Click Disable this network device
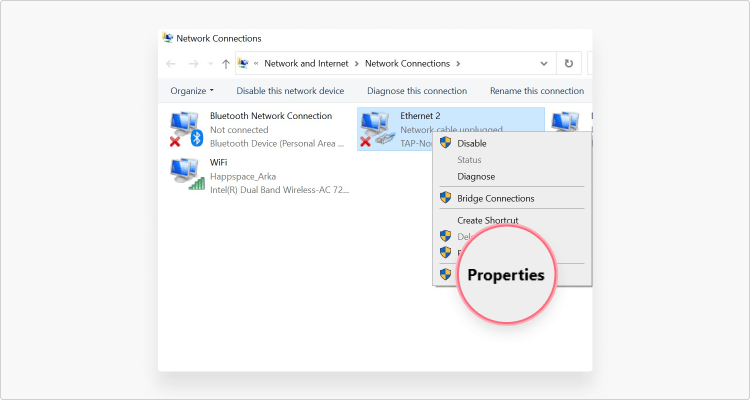The height and width of the screenshot is (400, 750). (290, 91)
